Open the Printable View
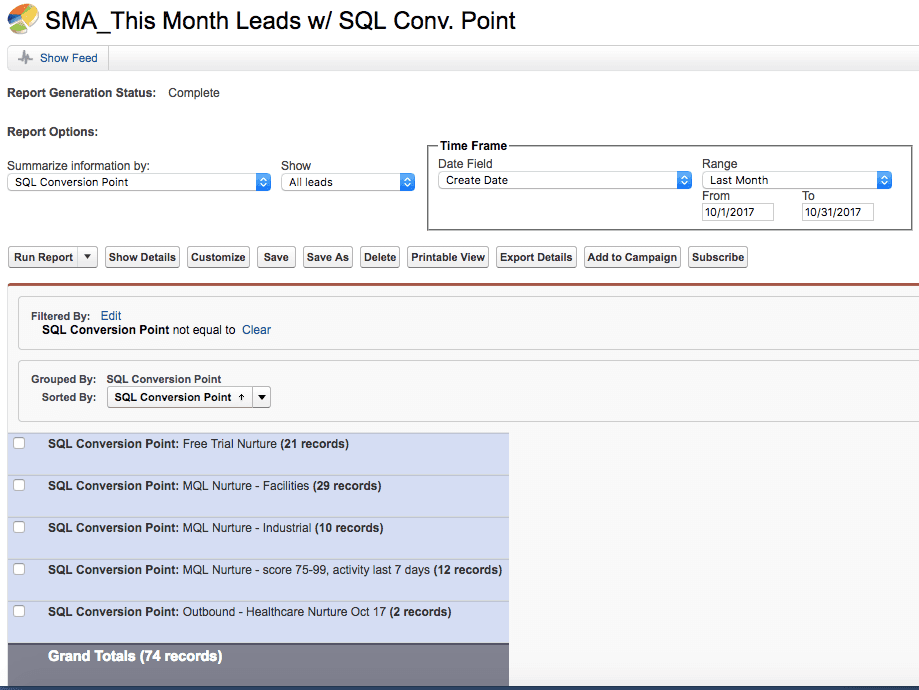This screenshot has height=690, width=919. (x=448, y=257)
